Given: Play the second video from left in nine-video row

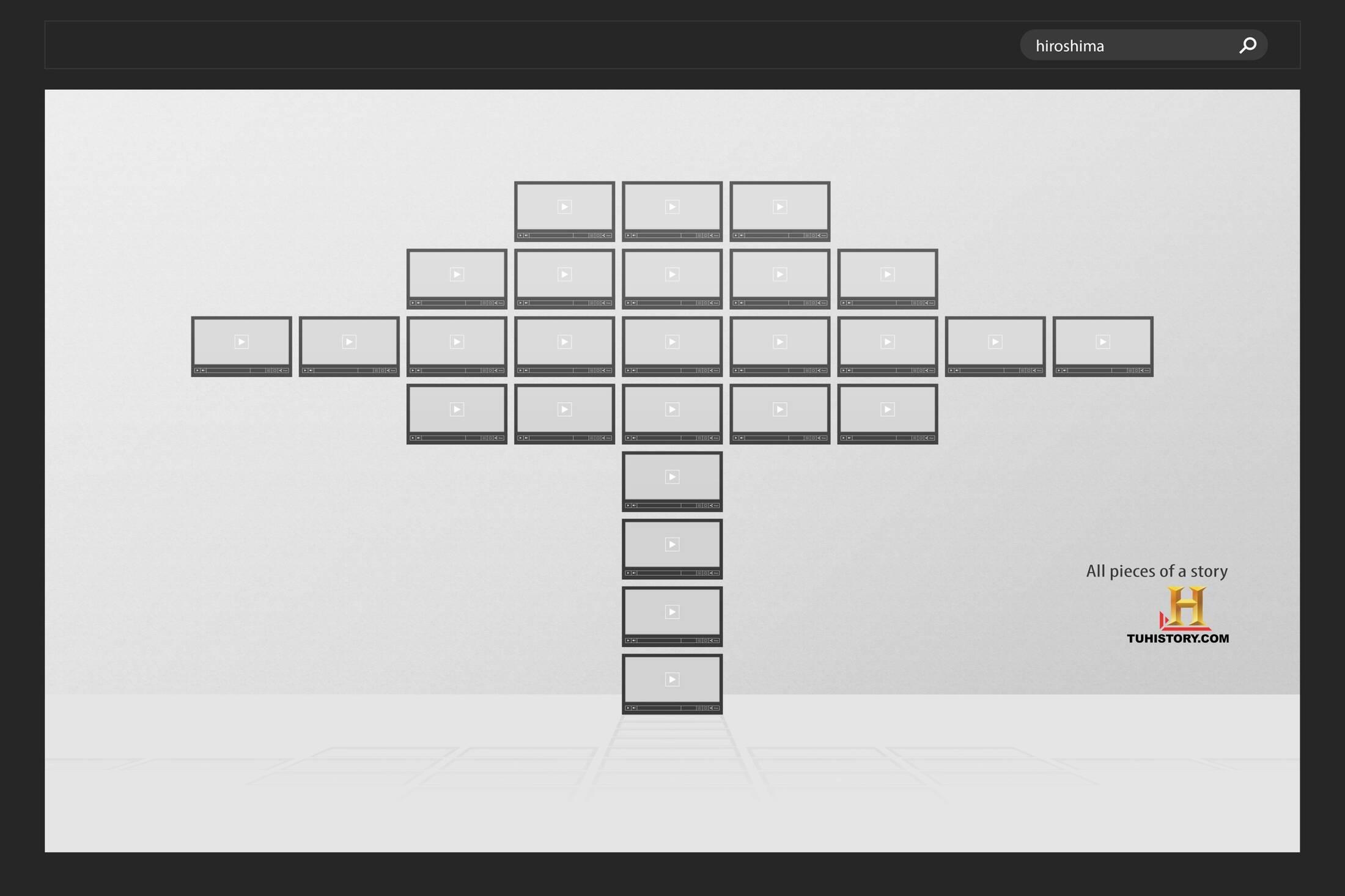Looking at the screenshot, I should (349, 342).
